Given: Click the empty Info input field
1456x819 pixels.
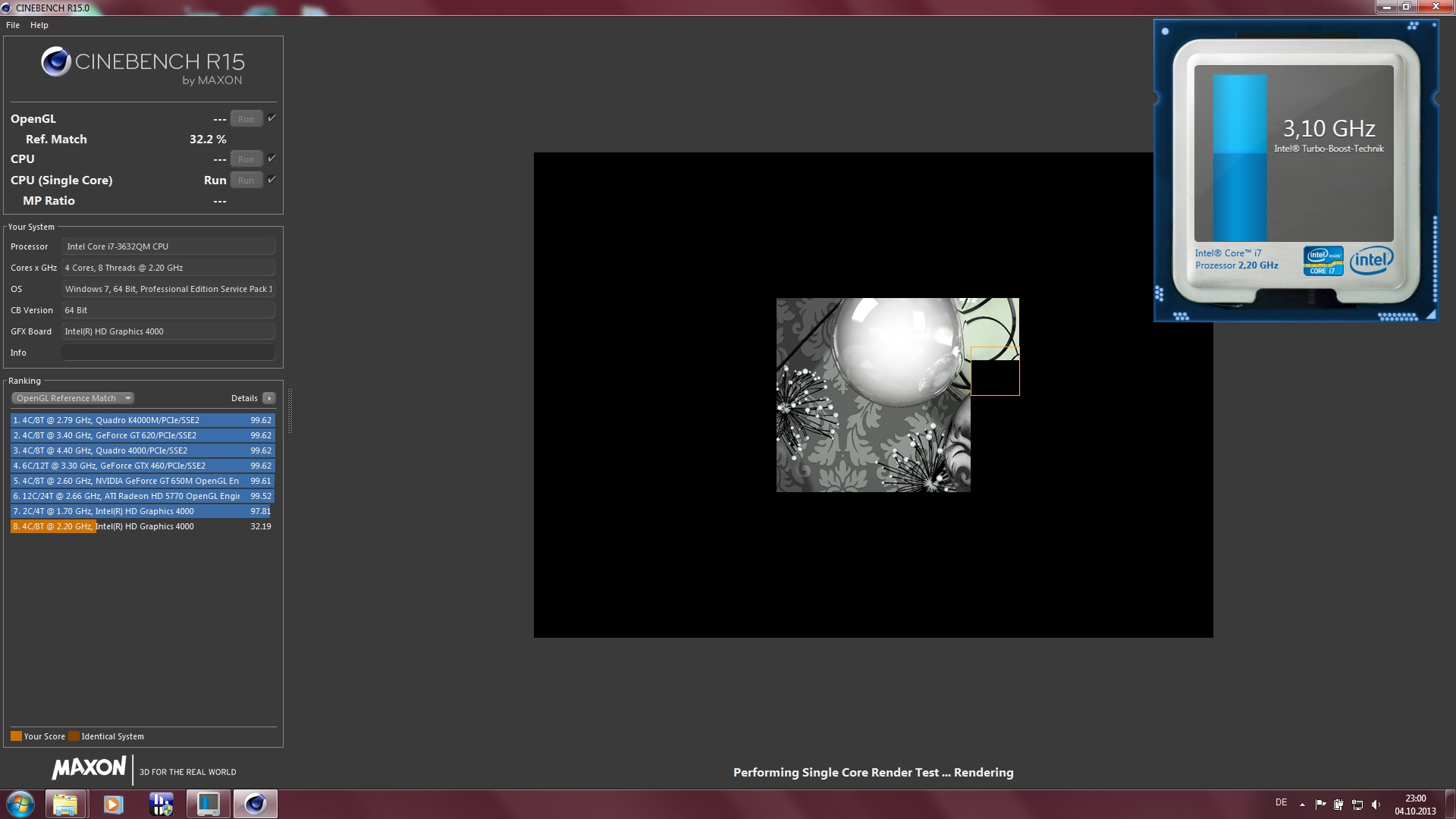Looking at the screenshot, I should coord(168,353).
